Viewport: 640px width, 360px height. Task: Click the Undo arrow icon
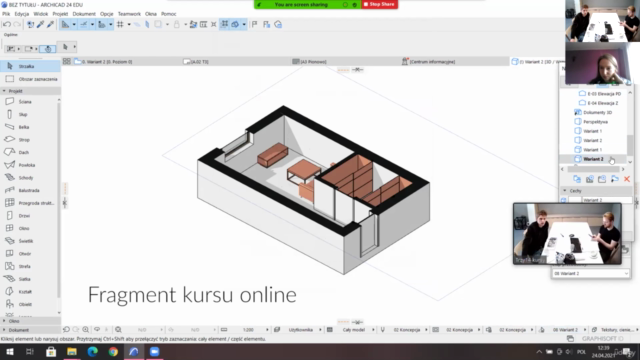(x=7, y=24)
